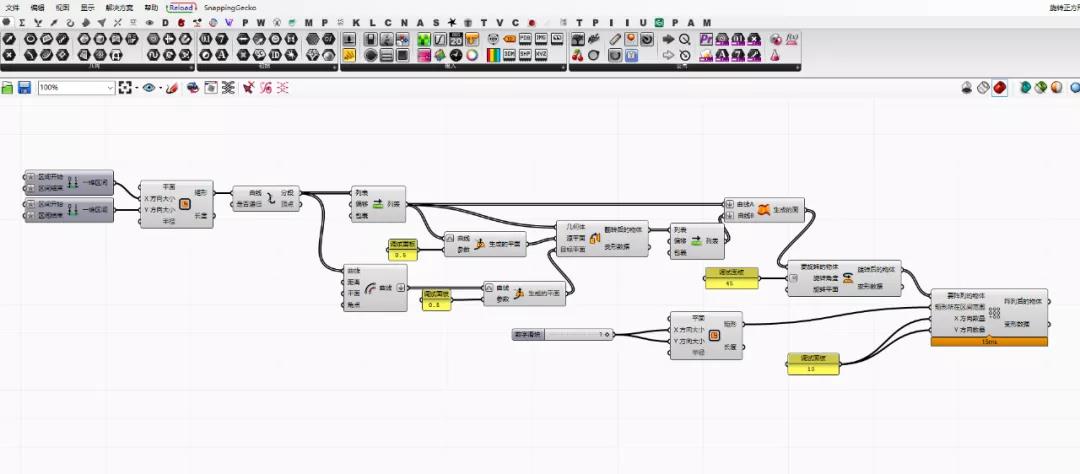Zoom extents with the frame icon
1080x474 pixels.
pyautogui.click(x=124, y=87)
